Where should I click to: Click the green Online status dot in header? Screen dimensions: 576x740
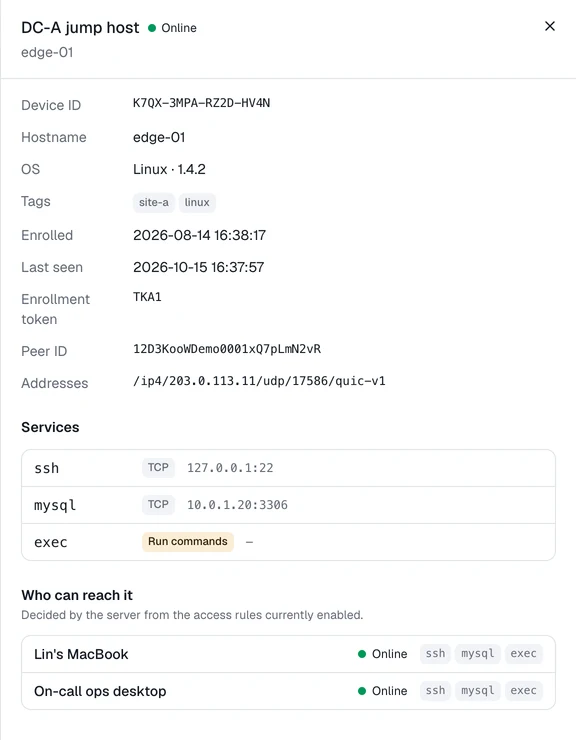point(152,28)
